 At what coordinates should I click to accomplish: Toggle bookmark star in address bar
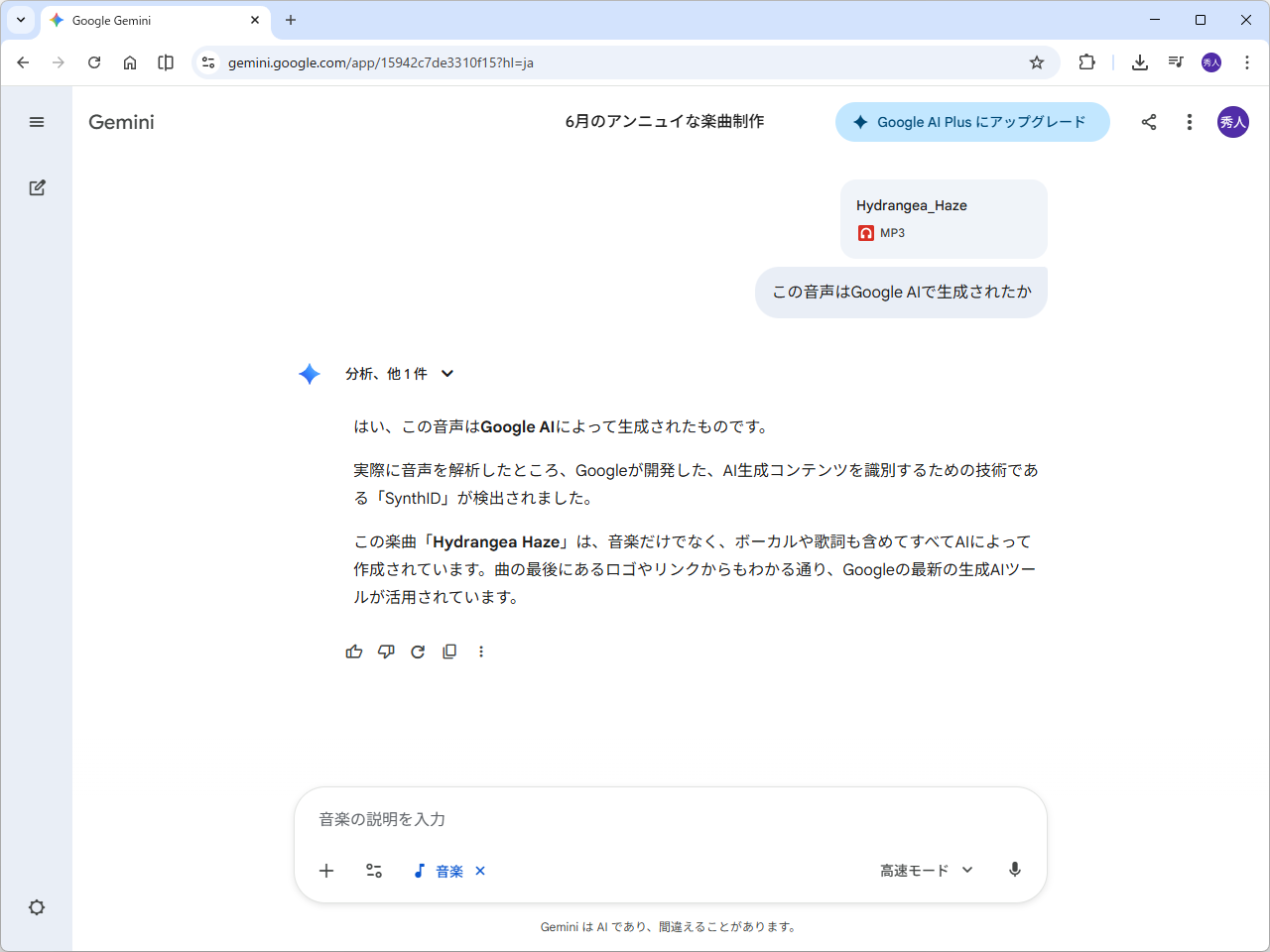(x=1036, y=61)
